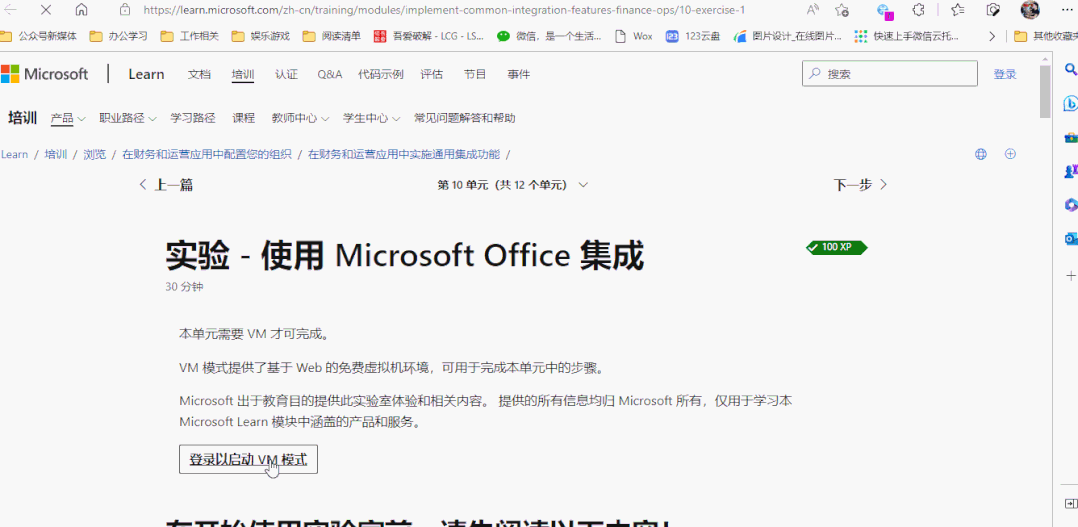Open the profile avatar

[1030, 10]
